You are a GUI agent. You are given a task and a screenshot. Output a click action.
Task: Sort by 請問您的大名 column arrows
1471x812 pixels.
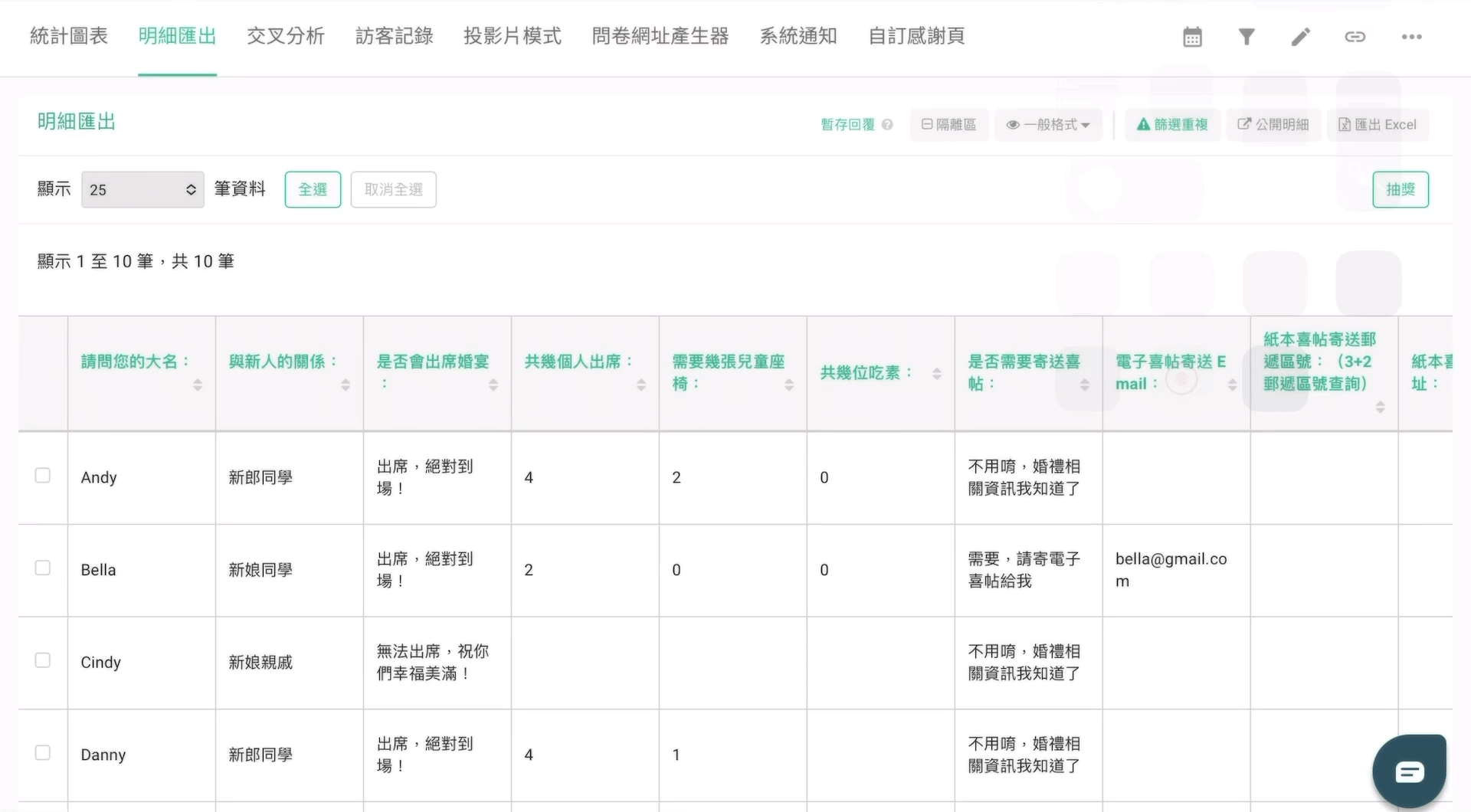coord(198,385)
